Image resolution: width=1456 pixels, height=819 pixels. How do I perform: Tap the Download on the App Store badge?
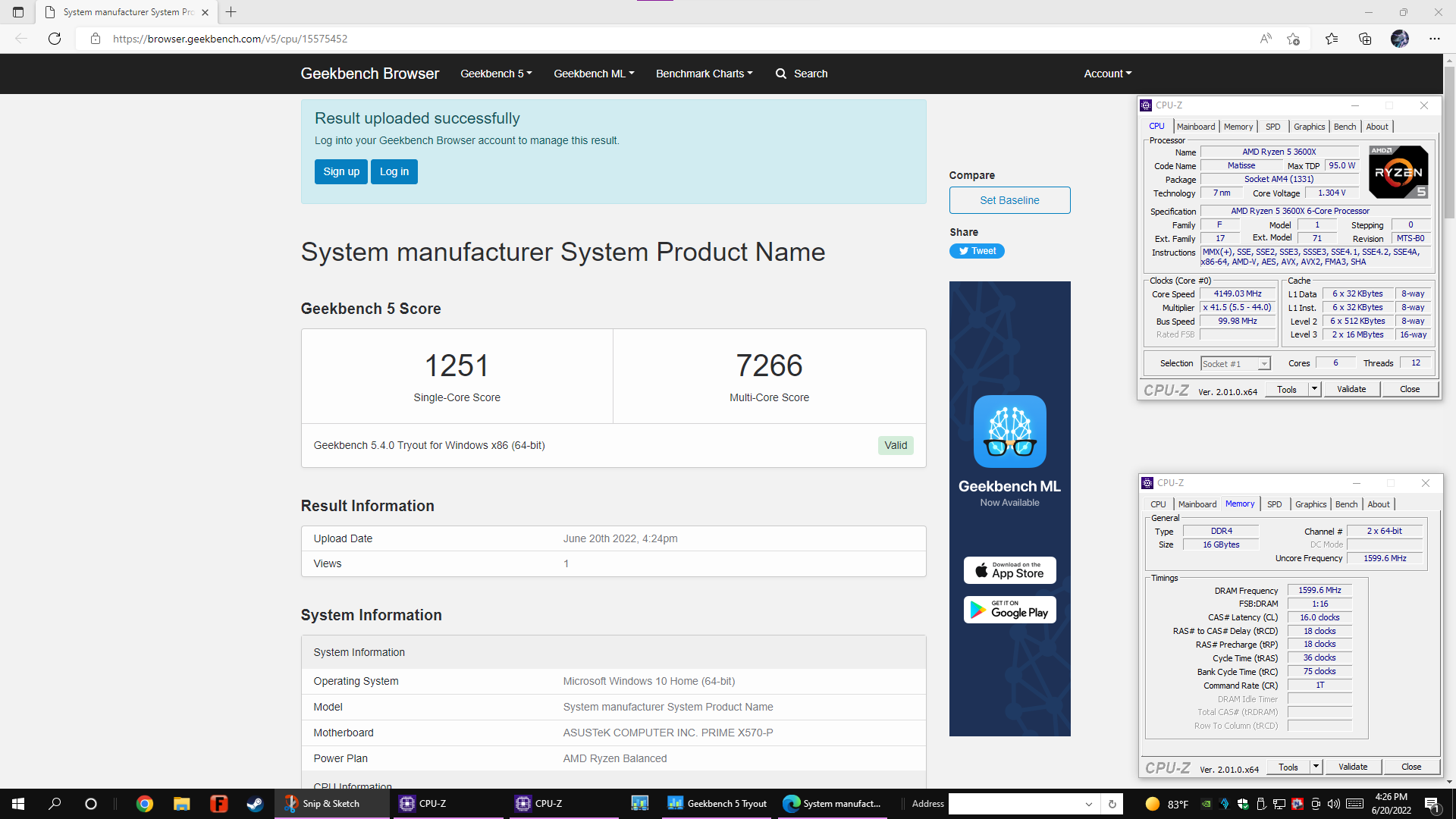[x=1009, y=570]
